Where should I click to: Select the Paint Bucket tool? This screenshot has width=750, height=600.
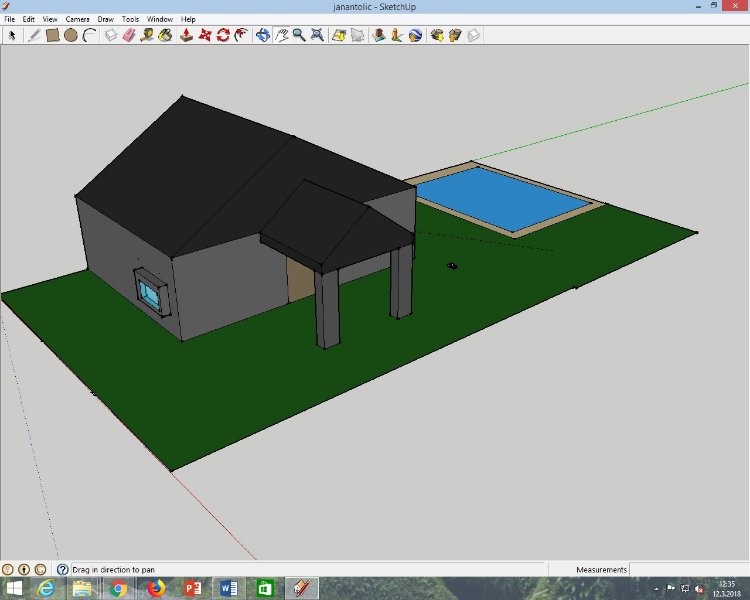click(165, 35)
